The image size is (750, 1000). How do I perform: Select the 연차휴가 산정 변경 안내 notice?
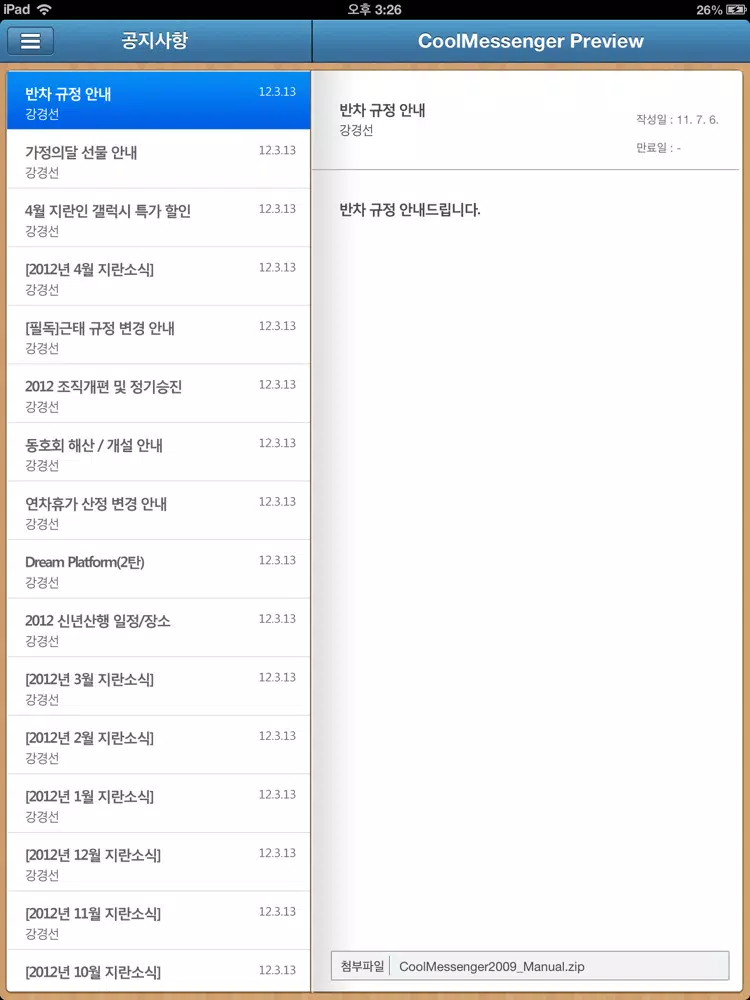click(x=159, y=511)
